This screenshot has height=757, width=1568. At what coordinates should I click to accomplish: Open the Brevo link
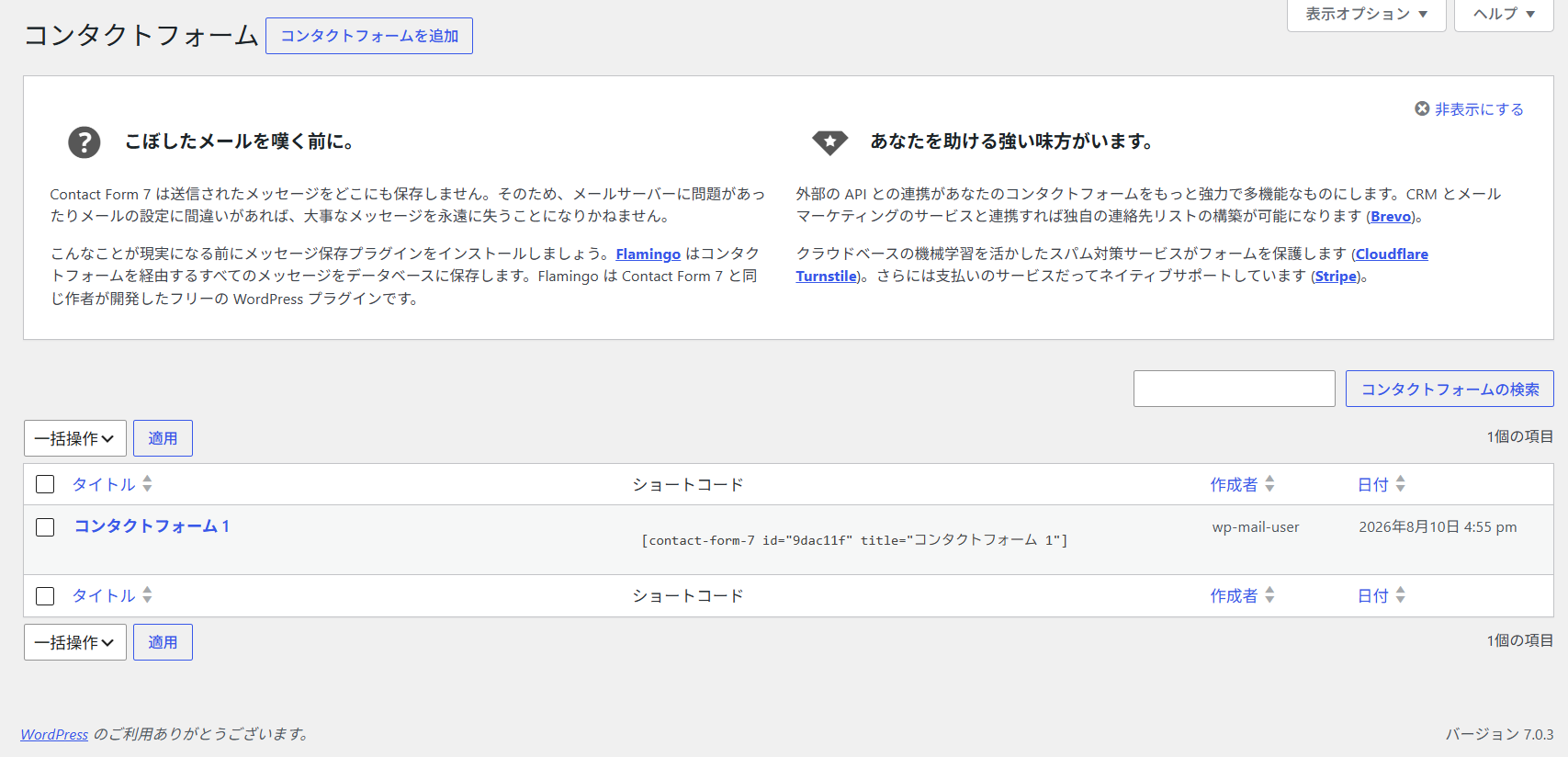point(1391,217)
